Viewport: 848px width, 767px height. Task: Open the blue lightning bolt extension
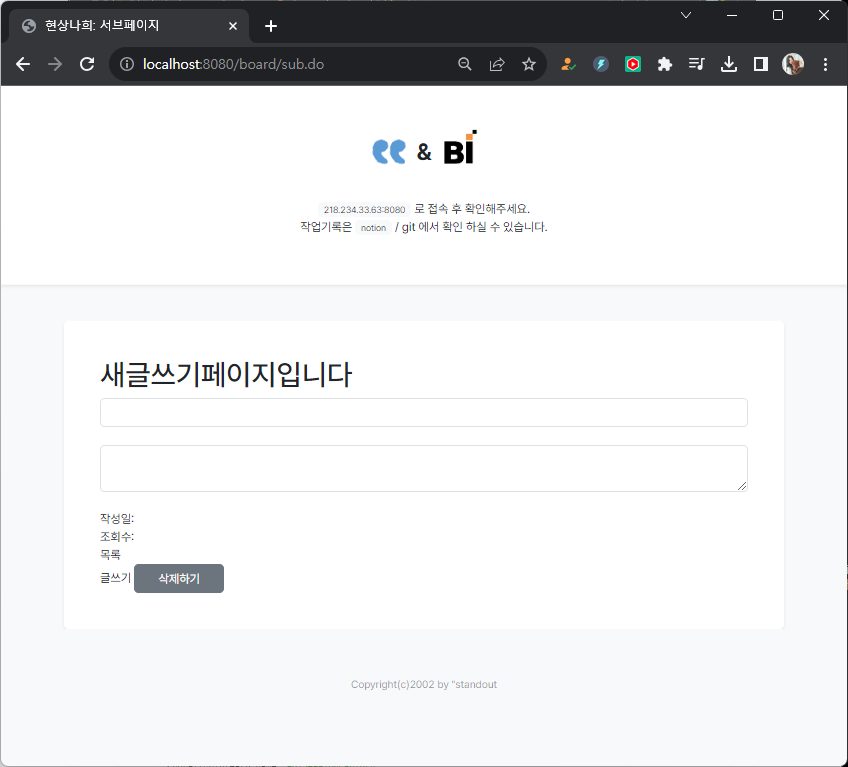coord(601,64)
